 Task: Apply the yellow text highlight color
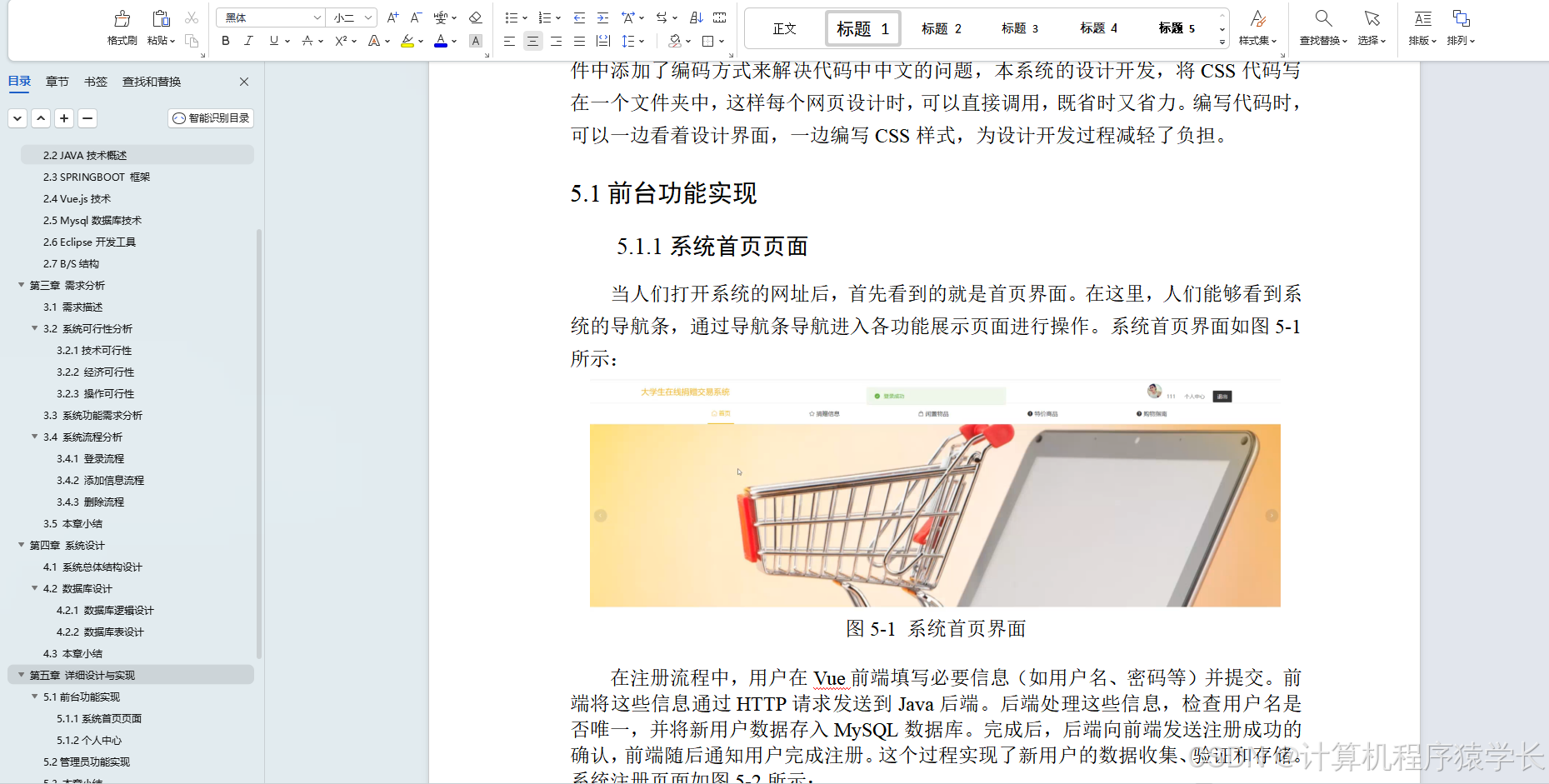coord(407,41)
